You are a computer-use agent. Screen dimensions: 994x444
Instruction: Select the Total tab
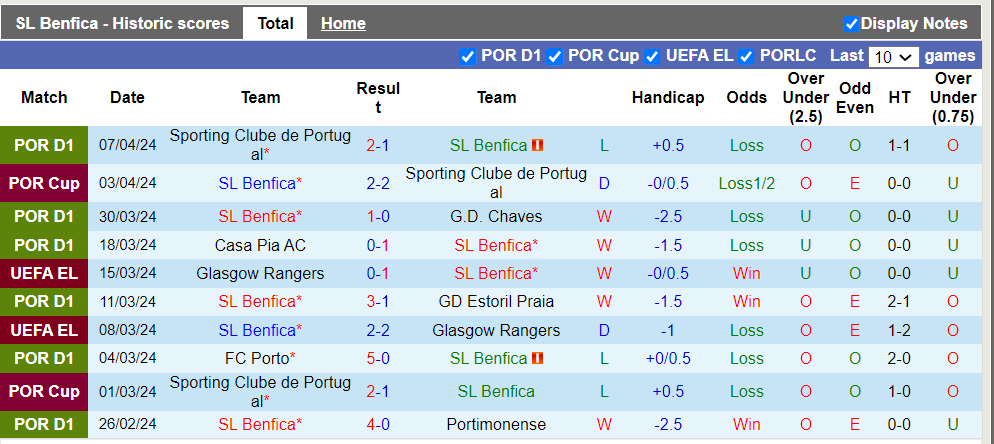click(275, 23)
